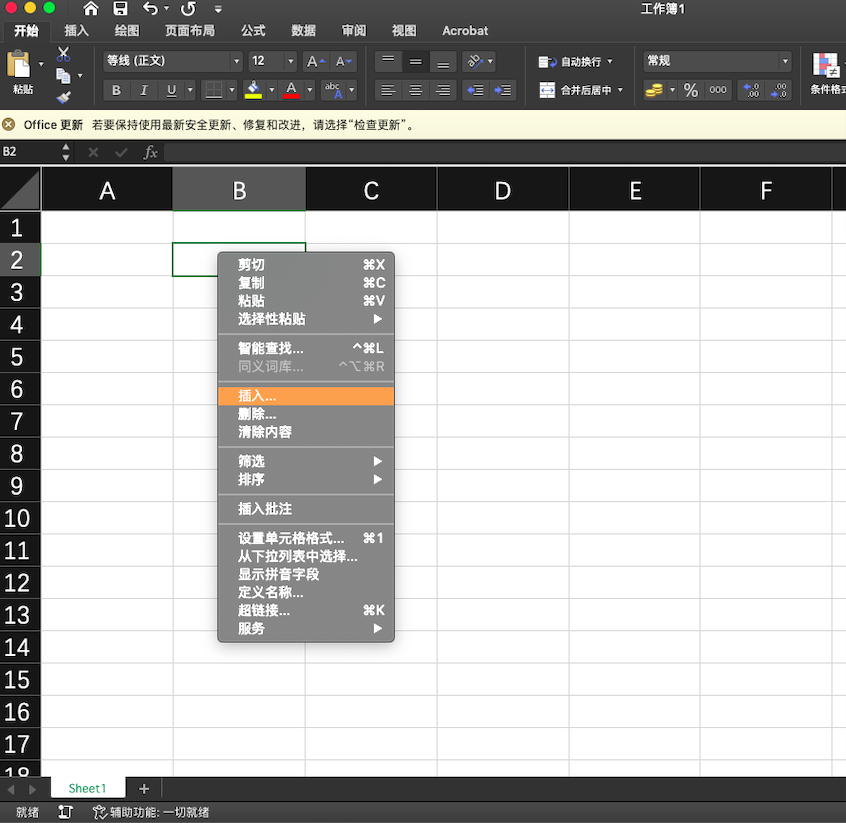This screenshot has height=823, width=846.
Task: Click the Copy icon
Action: pyautogui.click(x=63, y=76)
